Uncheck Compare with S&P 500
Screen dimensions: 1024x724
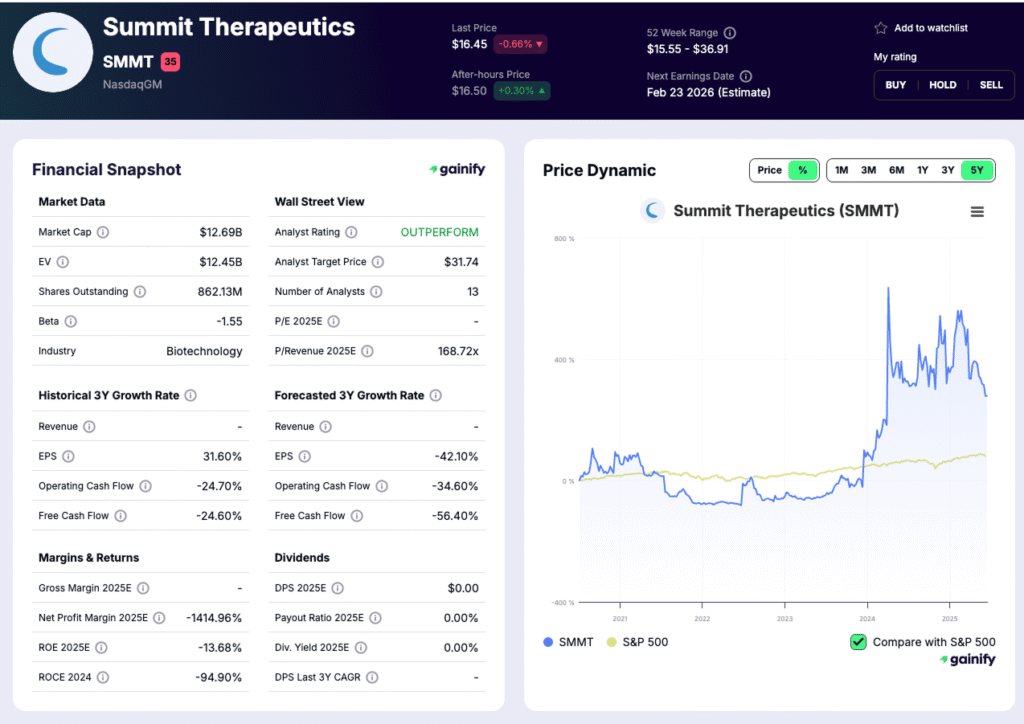(x=857, y=642)
